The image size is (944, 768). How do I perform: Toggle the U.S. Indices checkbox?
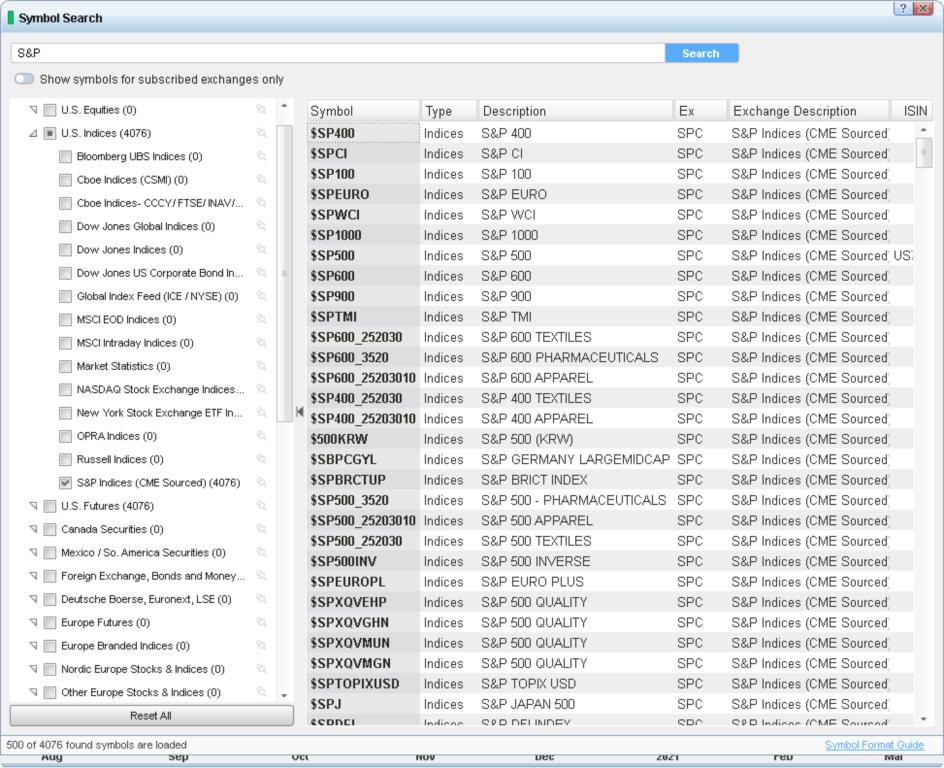[x=51, y=133]
